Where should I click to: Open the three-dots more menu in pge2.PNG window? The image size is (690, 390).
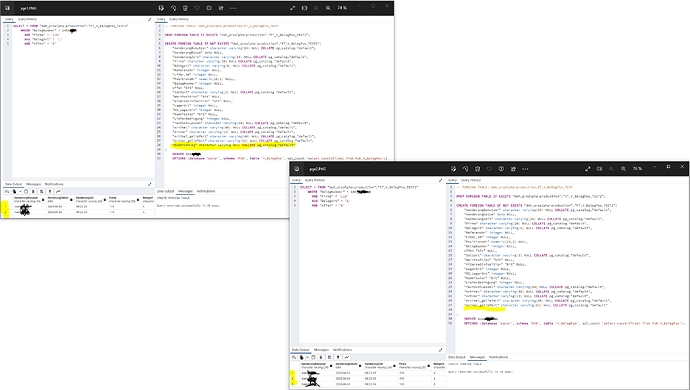click(525, 169)
